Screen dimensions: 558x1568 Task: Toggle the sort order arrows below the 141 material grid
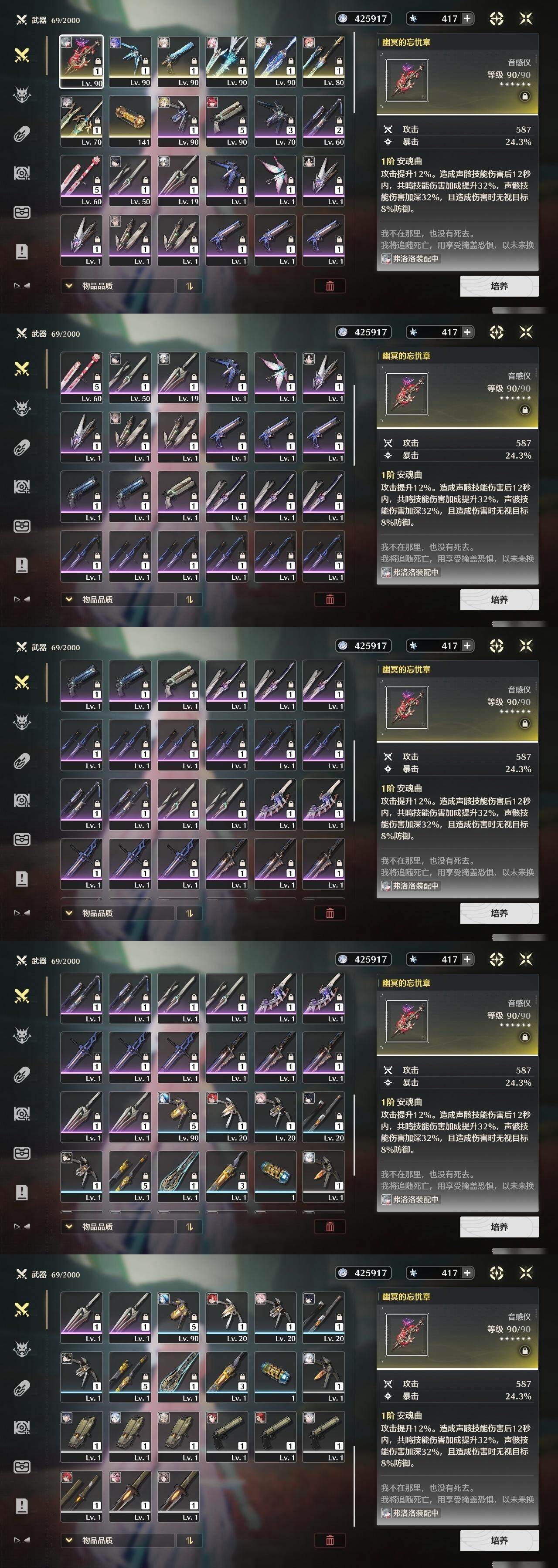pyautogui.click(x=189, y=286)
